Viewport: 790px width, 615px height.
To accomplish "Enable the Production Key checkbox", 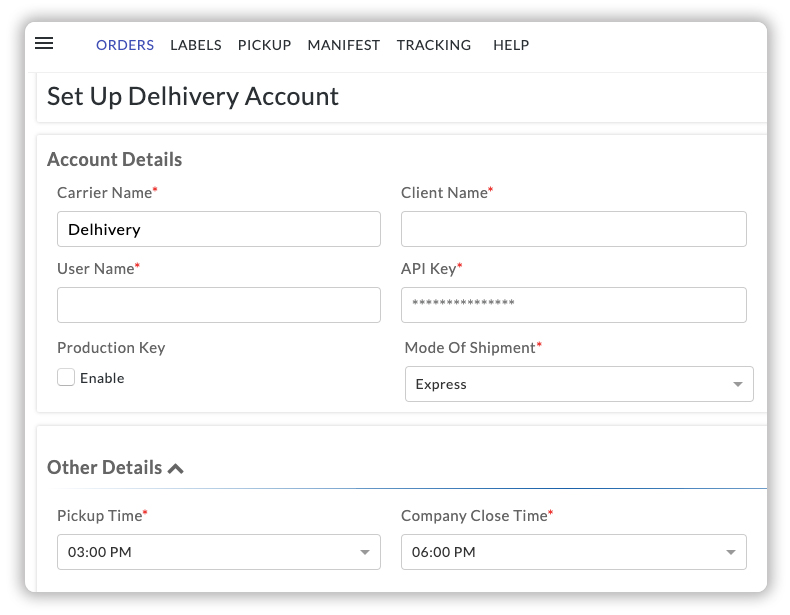I will click(66, 377).
